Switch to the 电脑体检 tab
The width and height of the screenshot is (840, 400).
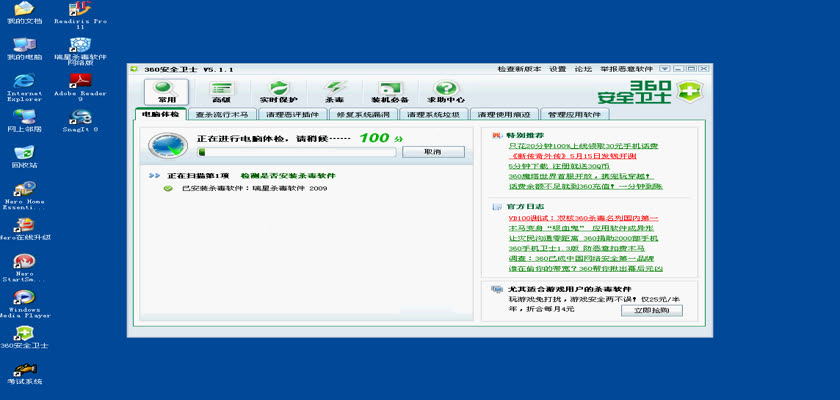pos(161,114)
